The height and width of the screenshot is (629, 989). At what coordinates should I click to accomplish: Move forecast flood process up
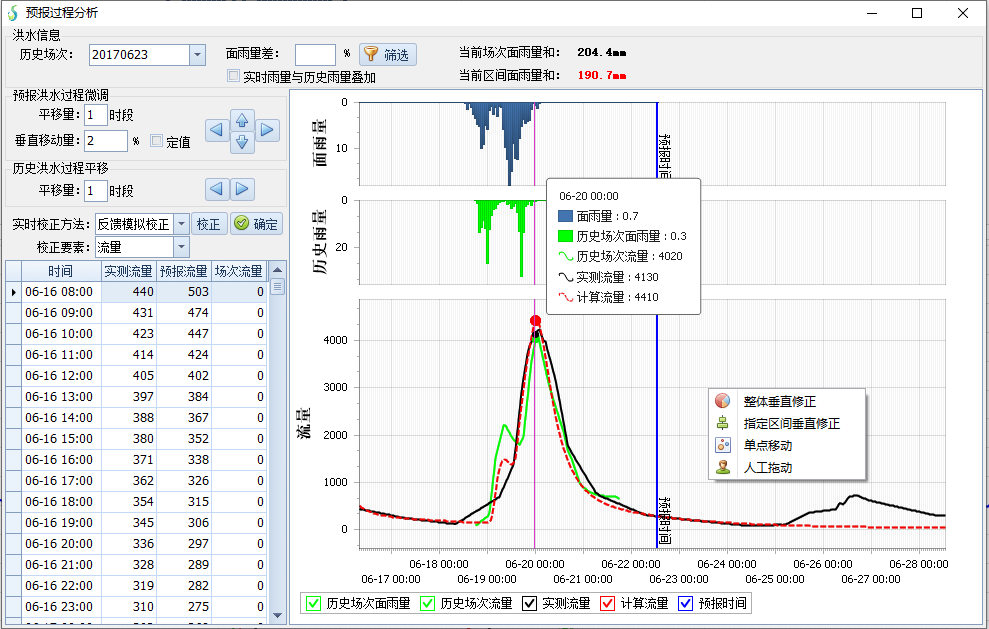(x=242, y=120)
